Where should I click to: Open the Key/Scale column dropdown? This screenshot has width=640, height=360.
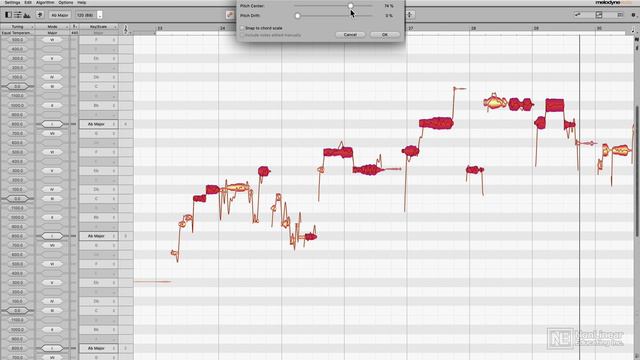98,27
